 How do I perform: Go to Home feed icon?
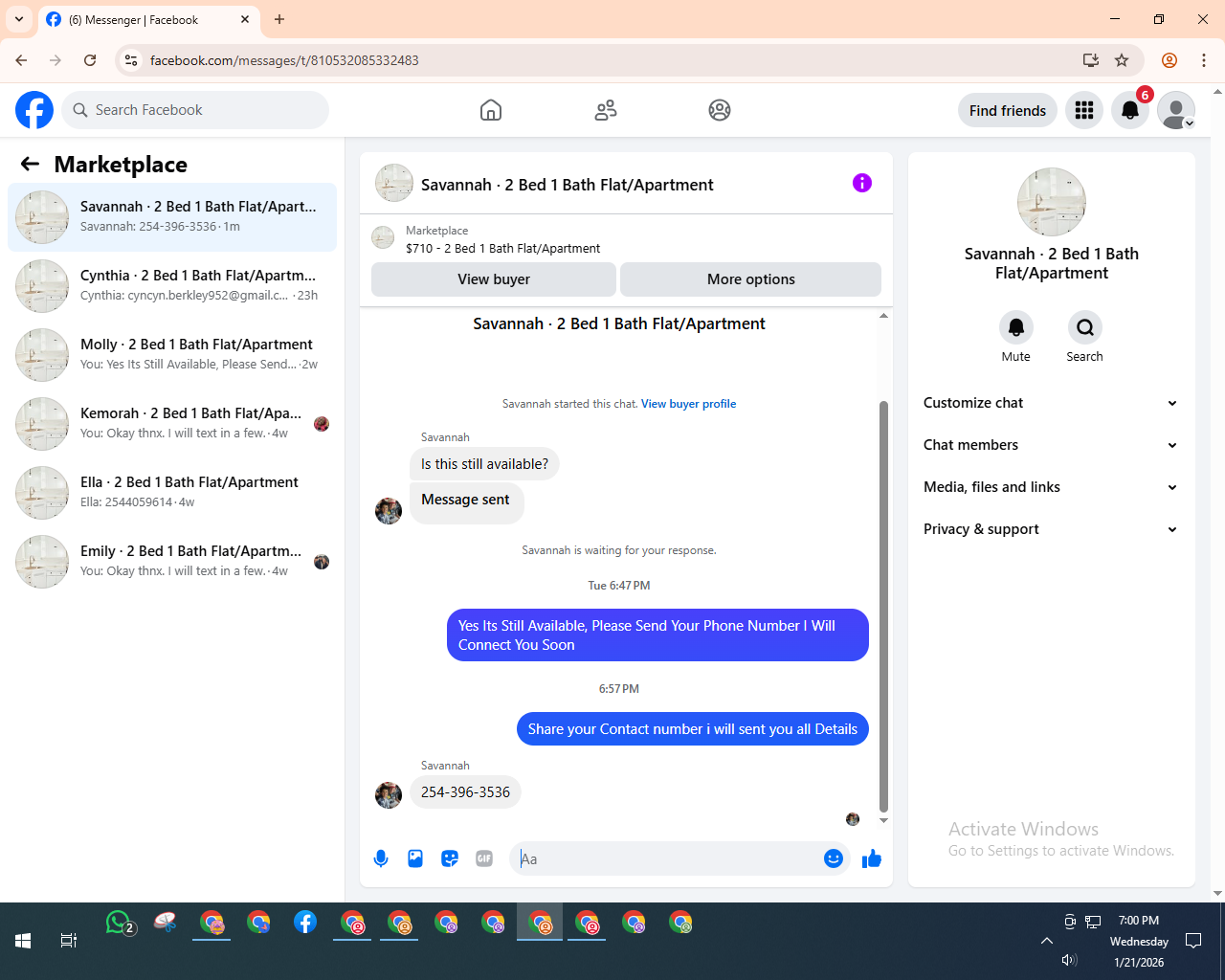491,110
